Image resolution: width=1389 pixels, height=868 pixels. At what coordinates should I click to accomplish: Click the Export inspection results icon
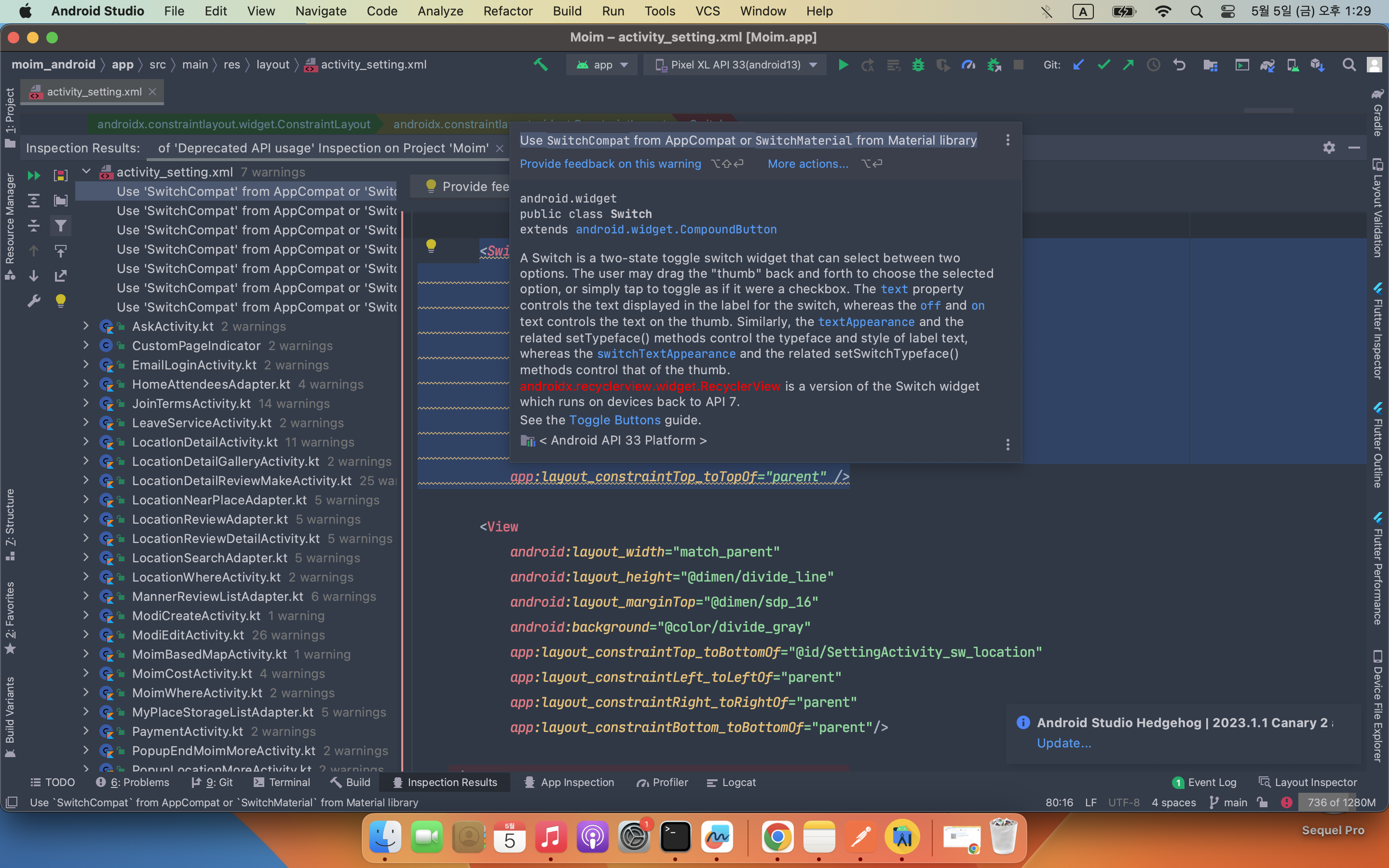tap(60, 276)
